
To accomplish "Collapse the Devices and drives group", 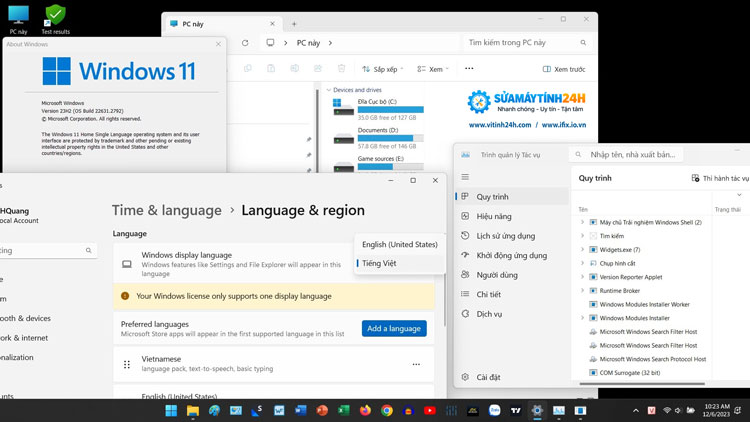I will click(329, 90).
